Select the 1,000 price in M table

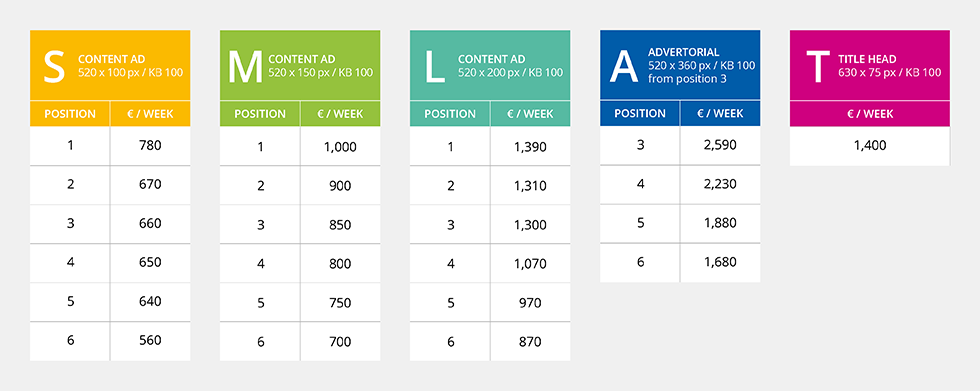[x=341, y=147]
